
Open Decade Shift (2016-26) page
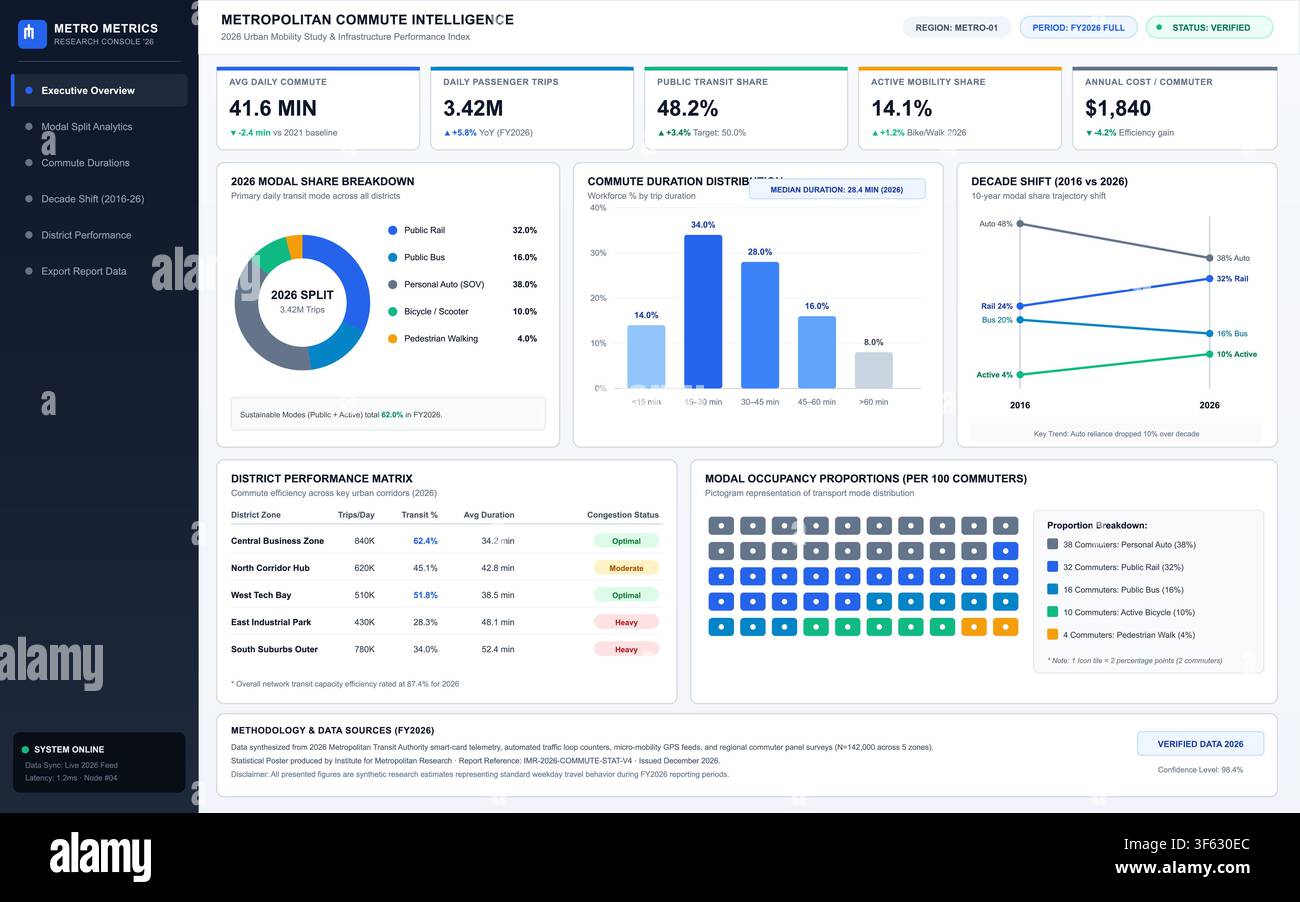click(99, 199)
